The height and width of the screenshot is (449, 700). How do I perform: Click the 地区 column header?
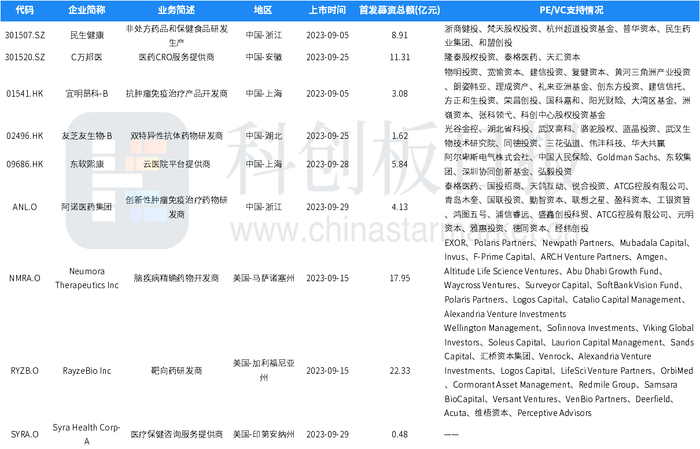[x=263, y=10]
